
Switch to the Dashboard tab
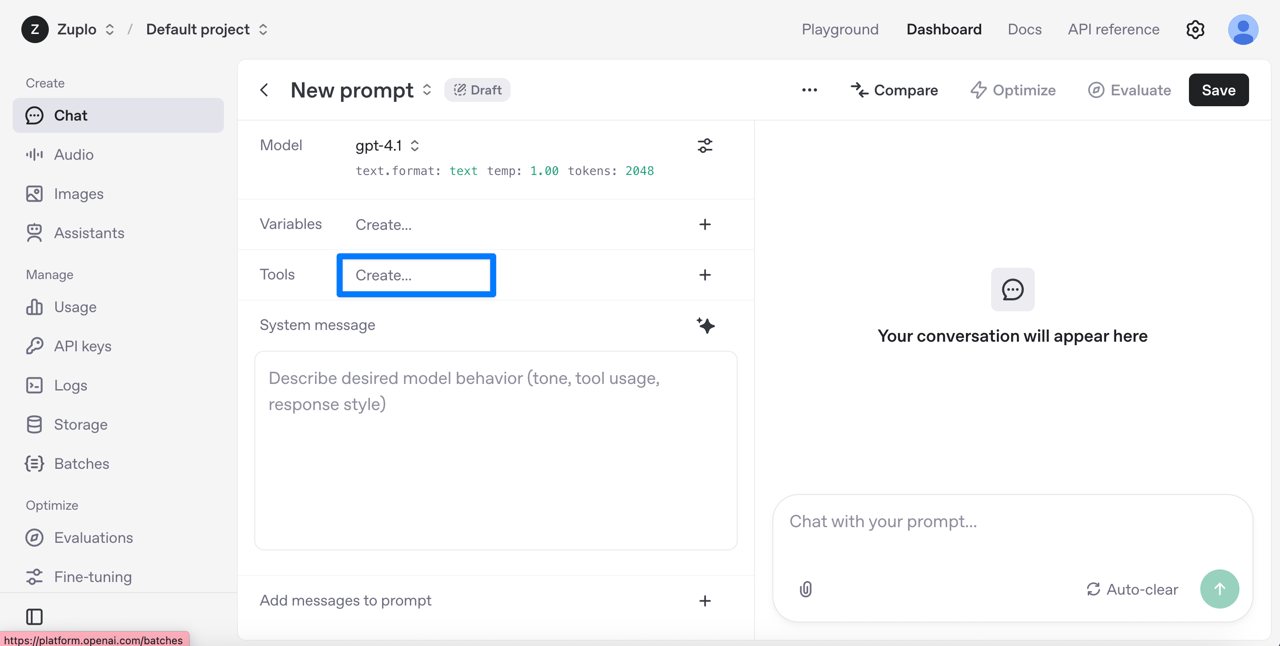click(944, 30)
